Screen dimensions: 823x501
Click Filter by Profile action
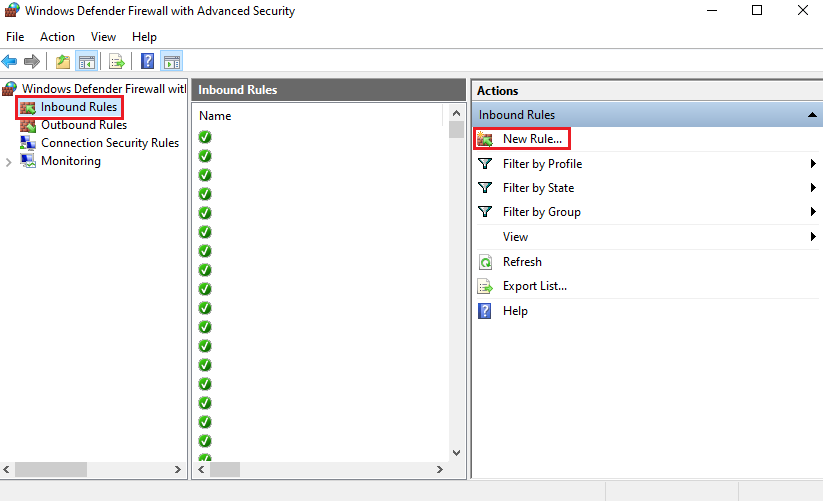tap(542, 164)
